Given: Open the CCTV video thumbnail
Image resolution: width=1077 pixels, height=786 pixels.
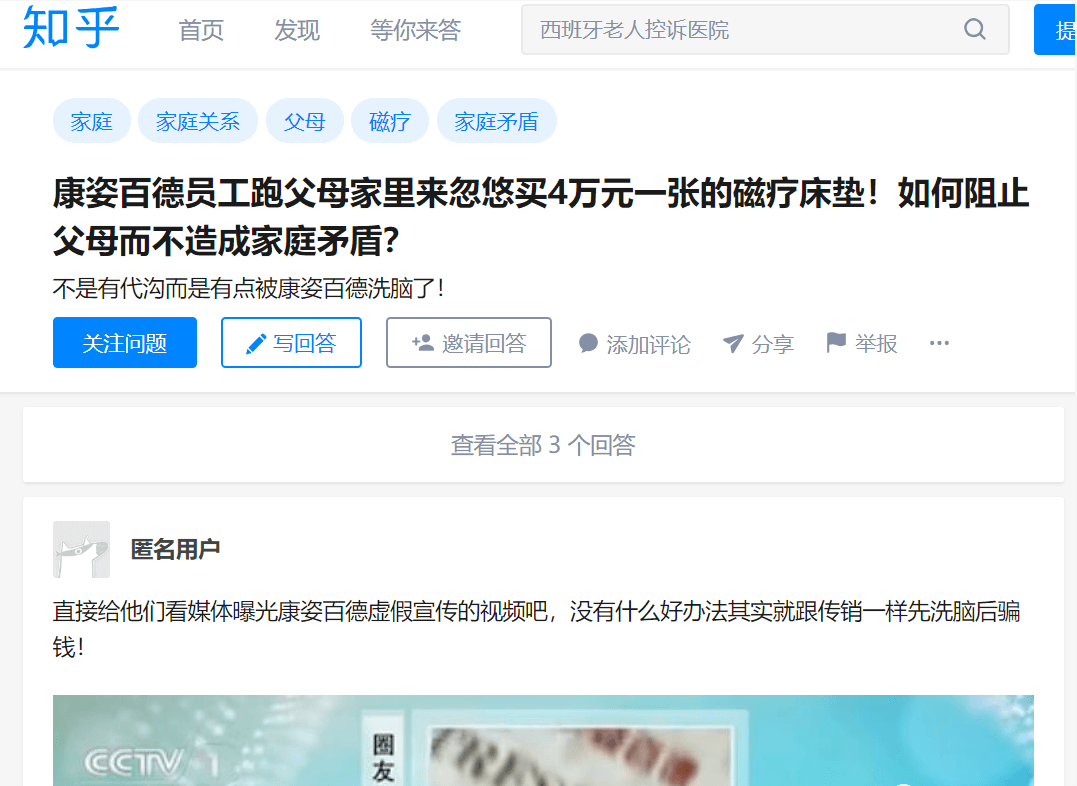Looking at the screenshot, I should pyautogui.click(x=543, y=741).
